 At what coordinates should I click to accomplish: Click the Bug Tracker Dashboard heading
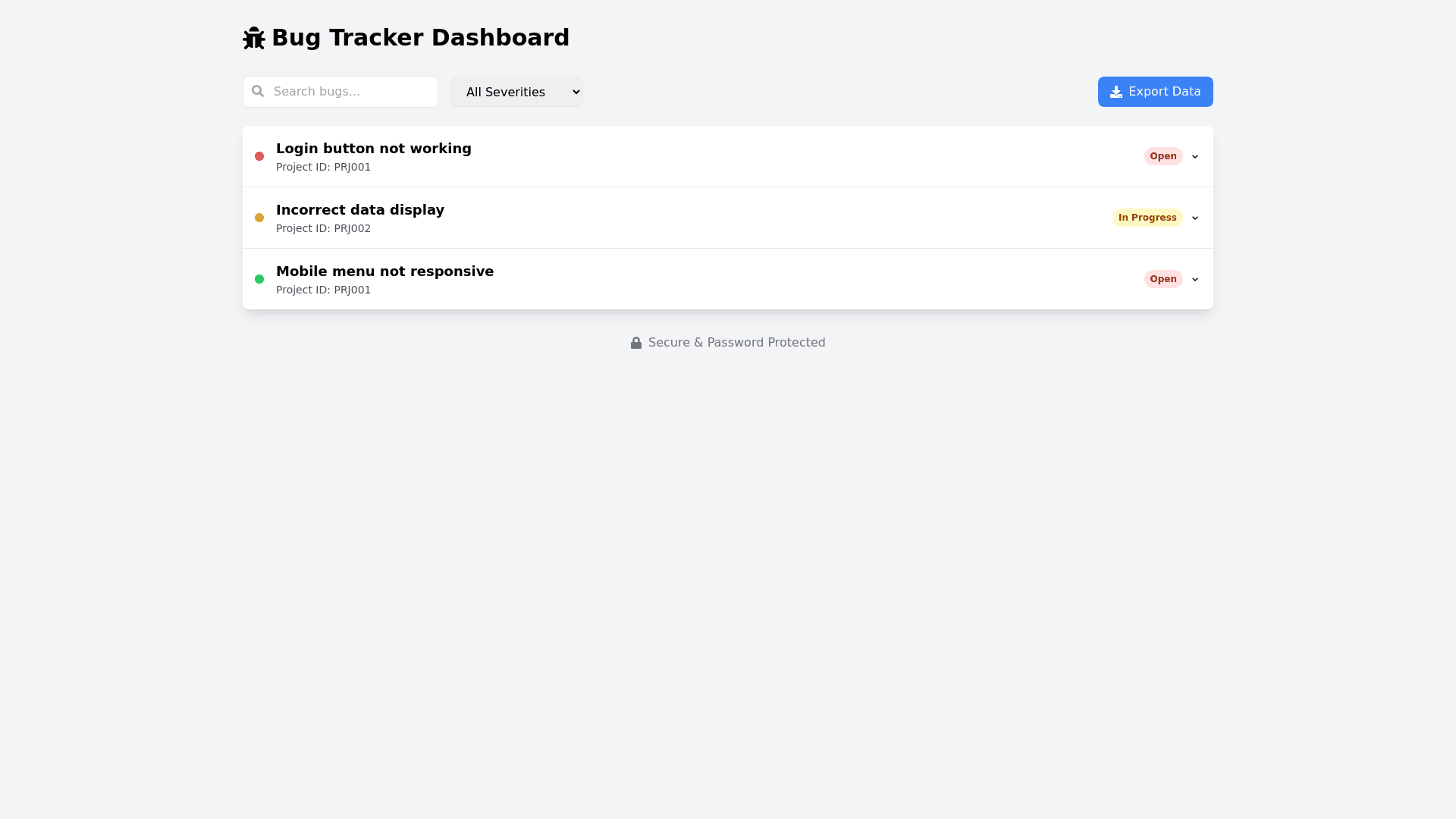click(420, 38)
